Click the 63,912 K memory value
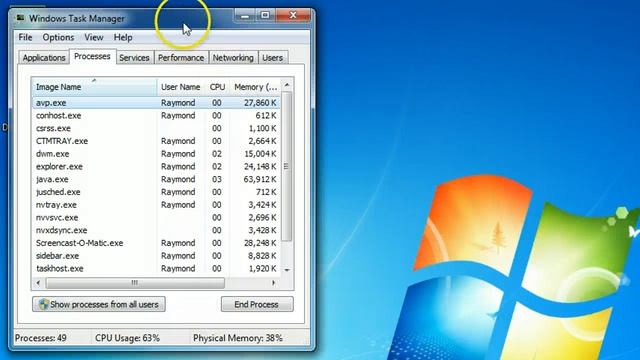Viewport: 640px width, 360px height. [x=260, y=179]
